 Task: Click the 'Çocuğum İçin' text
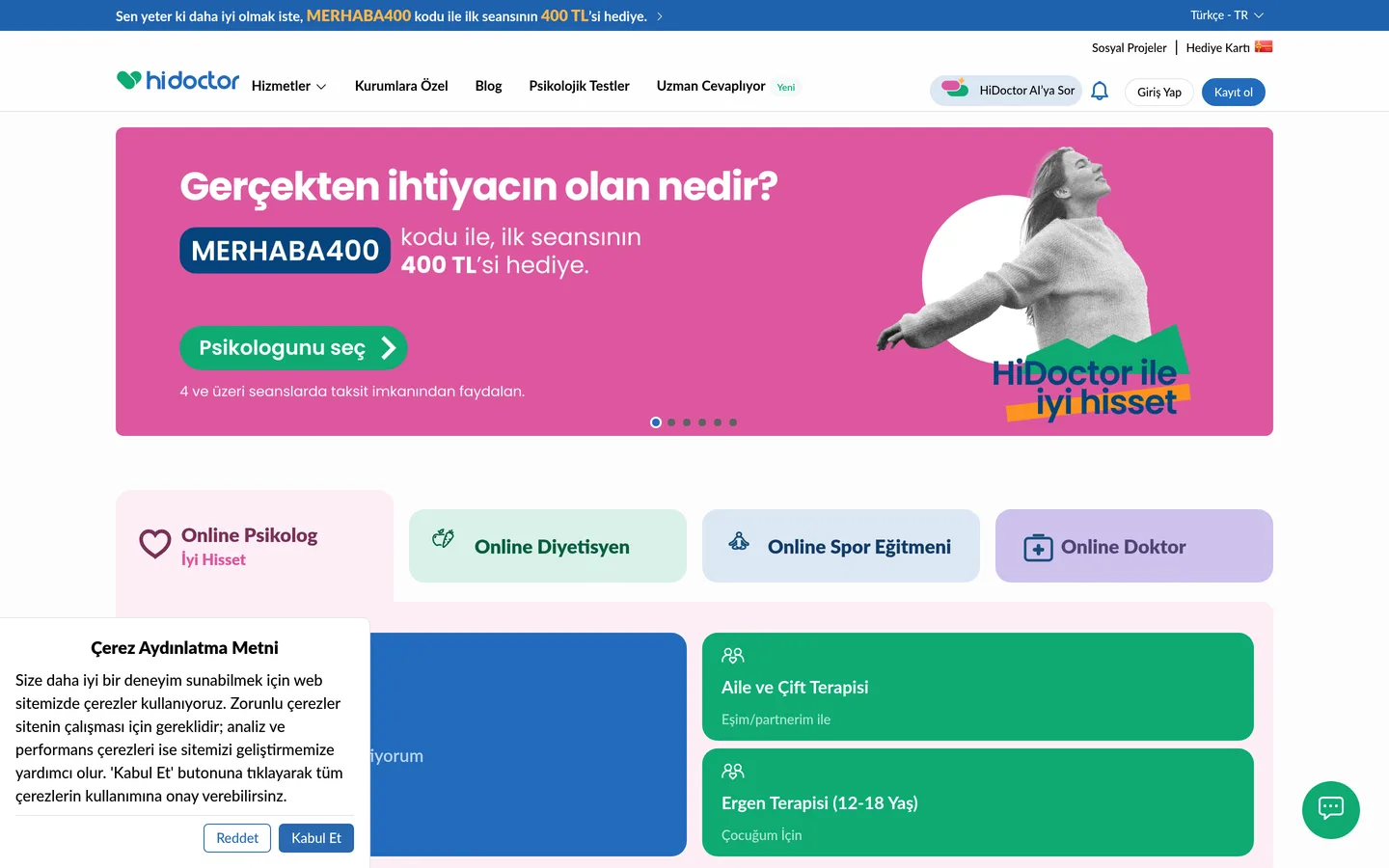pyautogui.click(x=762, y=835)
